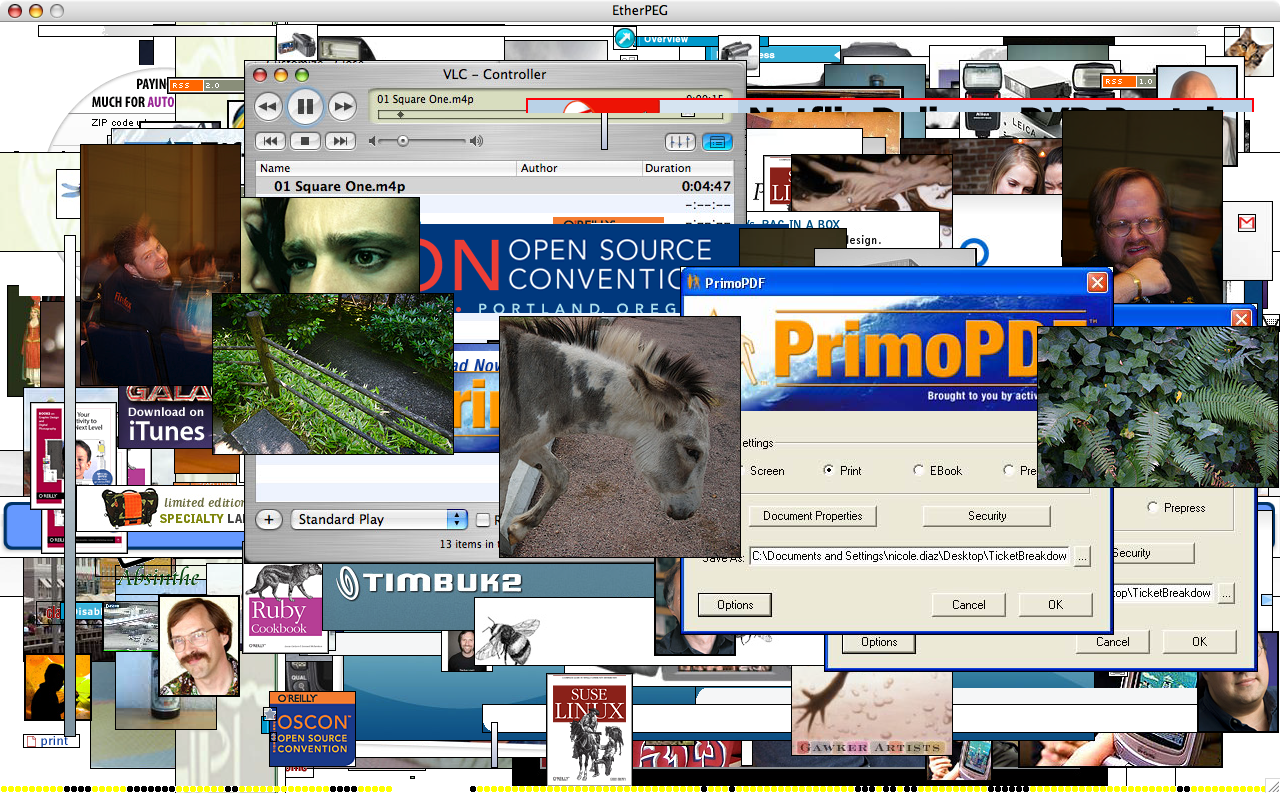The width and height of the screenshot is (1280, 793).
Task: Click the donkey photo thumbnail
Action: pos(619,437)
